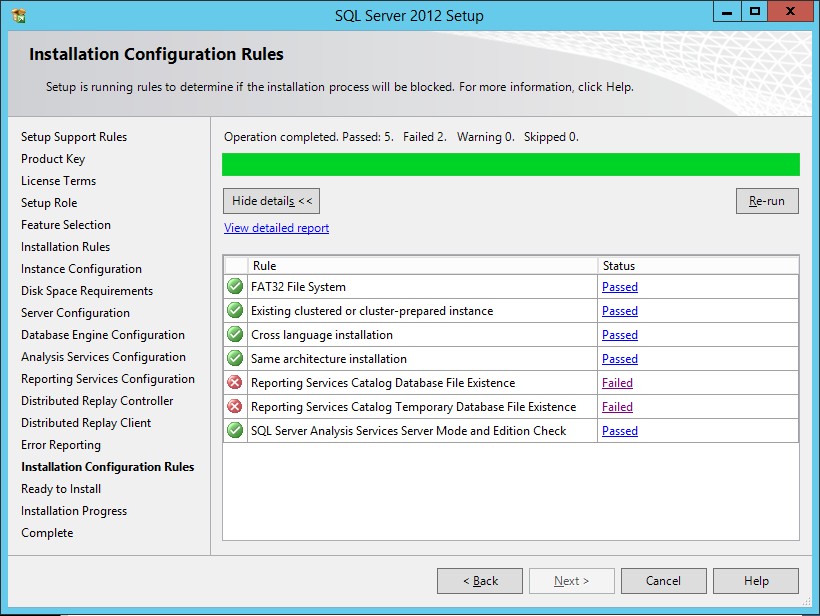Click the Status column header
Image resolution: width=820 pixels, height=616 pixels.
(x=698, y=266)
